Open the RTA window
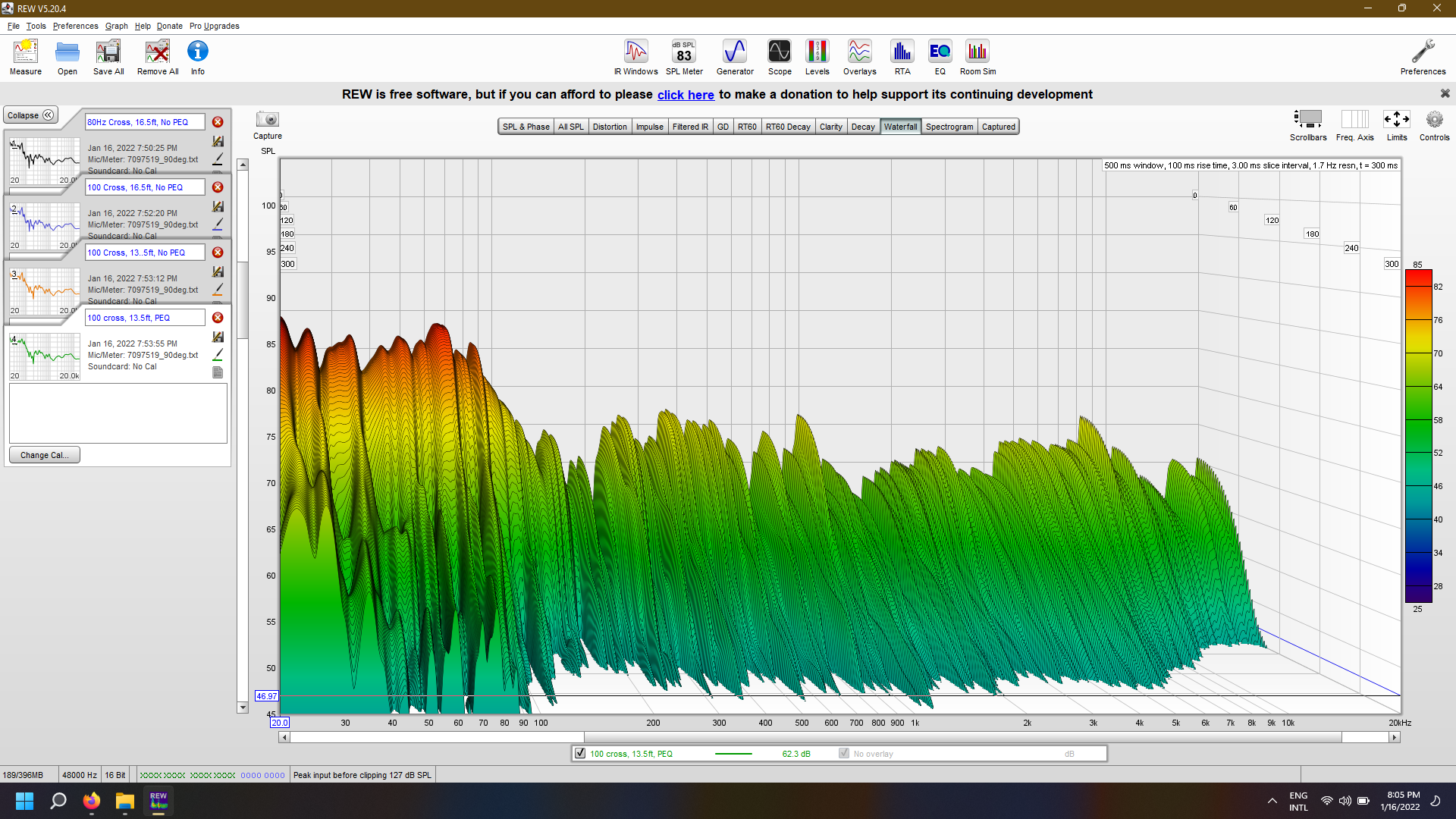Viewport: 1456px width, 819px height. pos(902,58)
